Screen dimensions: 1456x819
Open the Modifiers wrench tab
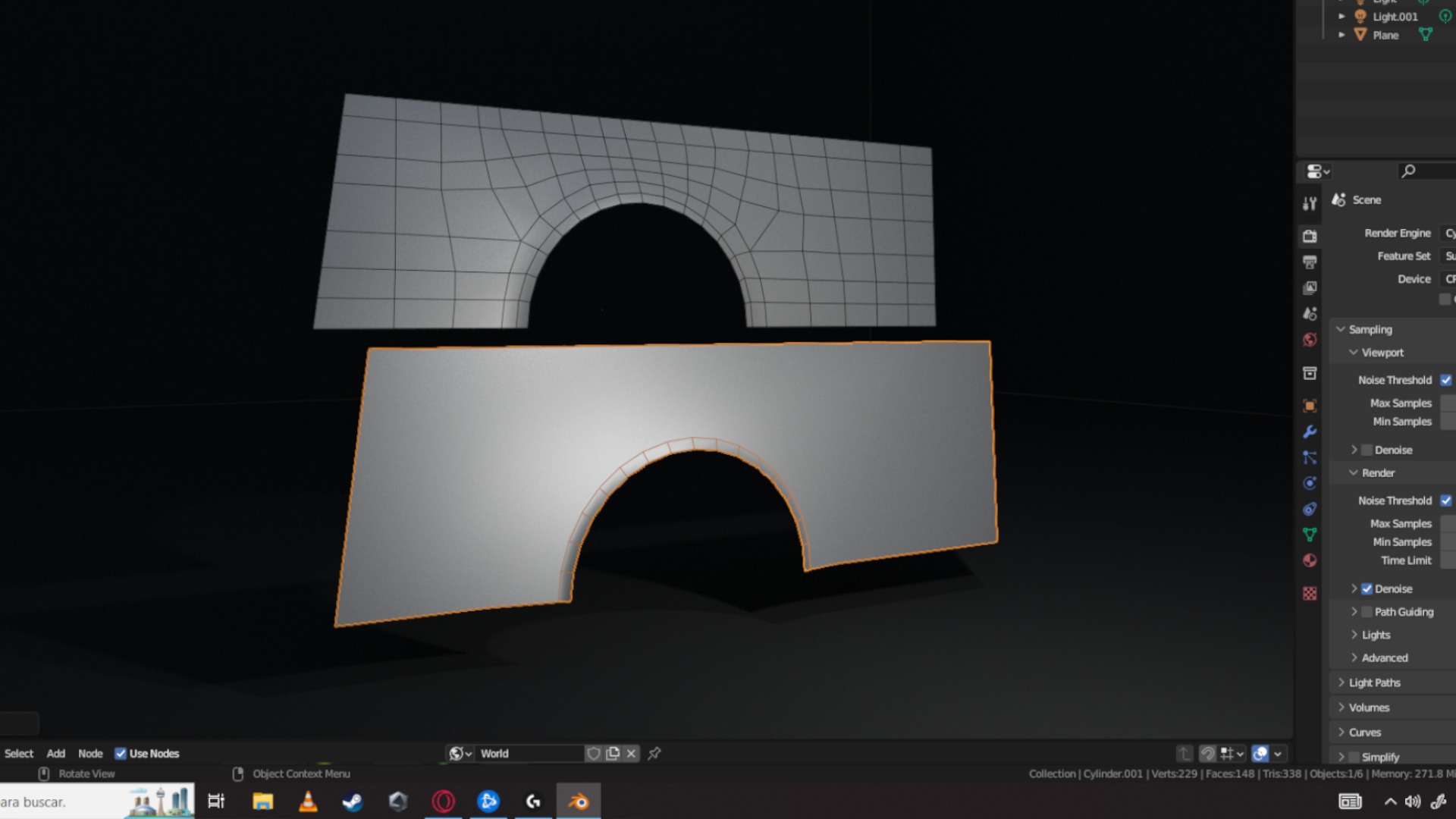(1310, 432)
